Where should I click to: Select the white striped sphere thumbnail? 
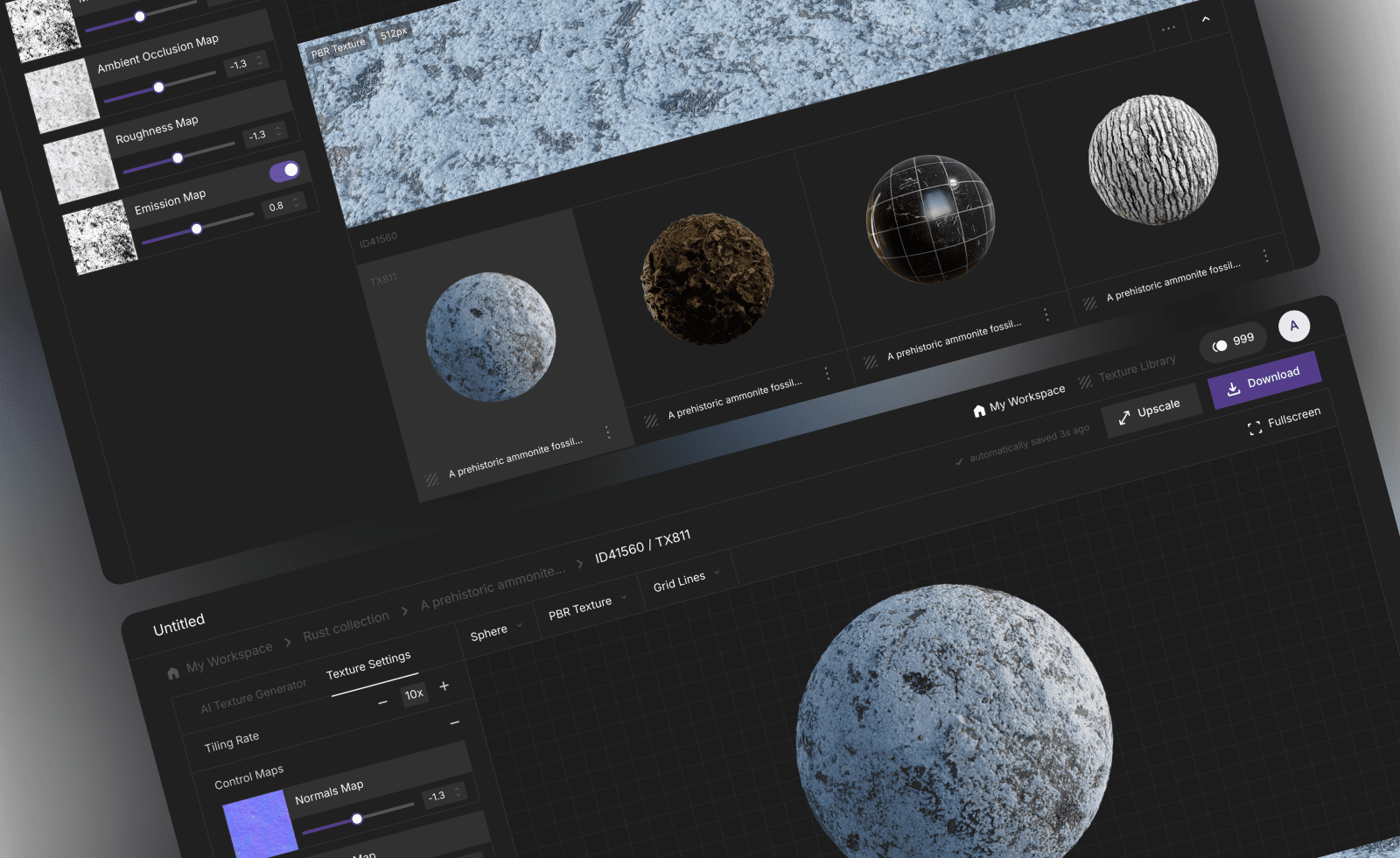point(1152,159)
